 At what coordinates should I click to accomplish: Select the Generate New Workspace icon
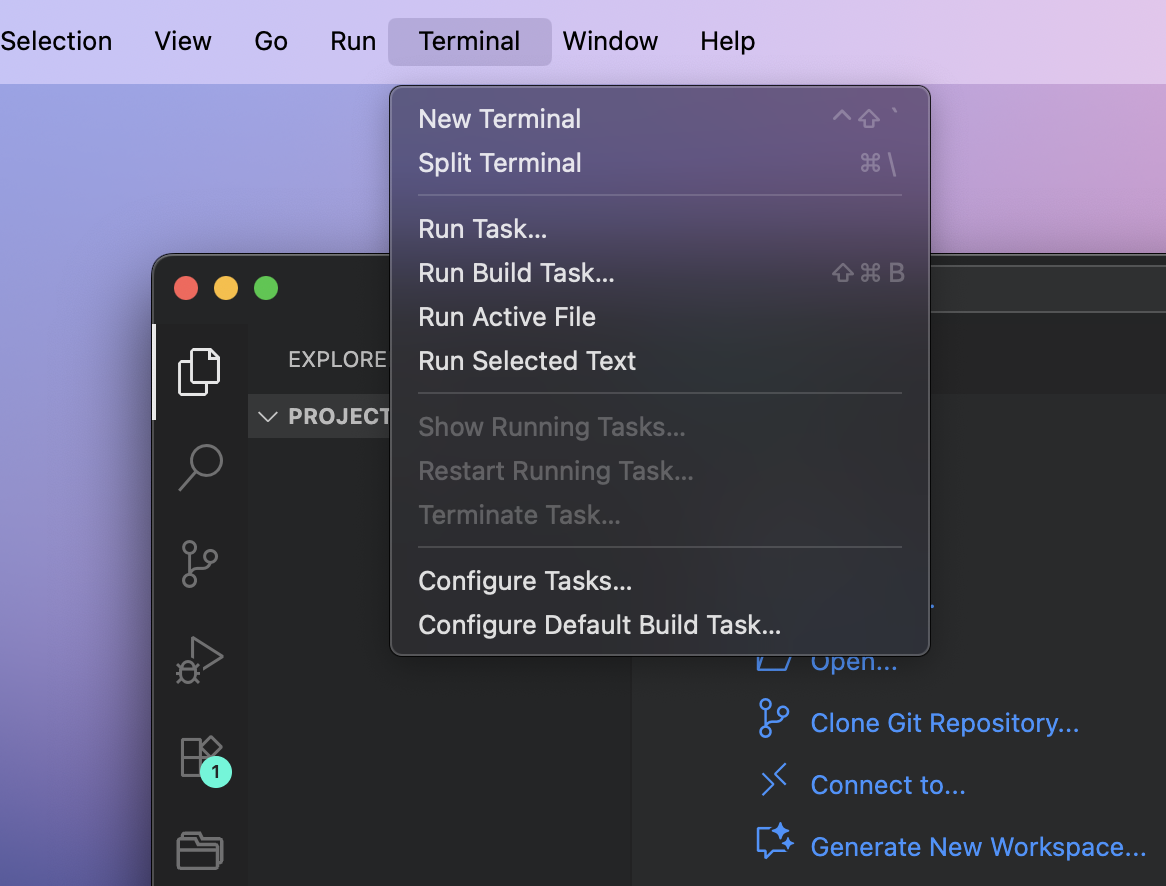click(774, 843)
